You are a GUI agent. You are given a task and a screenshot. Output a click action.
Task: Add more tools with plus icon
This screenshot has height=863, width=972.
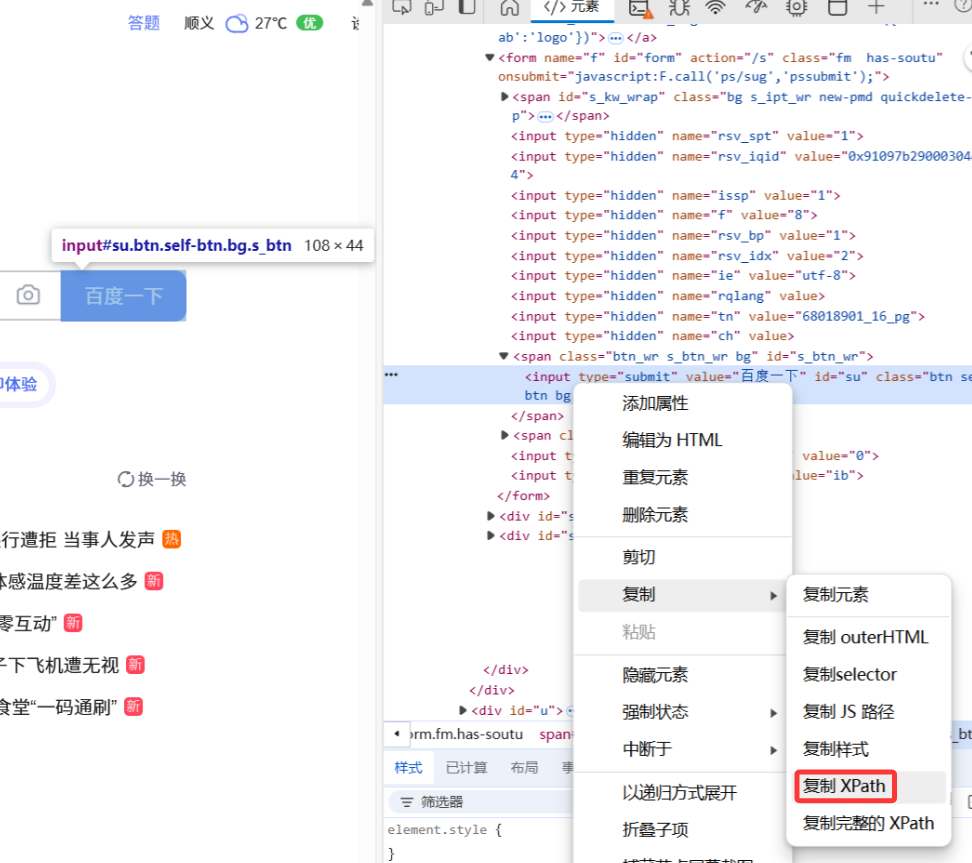pos(876,7)
